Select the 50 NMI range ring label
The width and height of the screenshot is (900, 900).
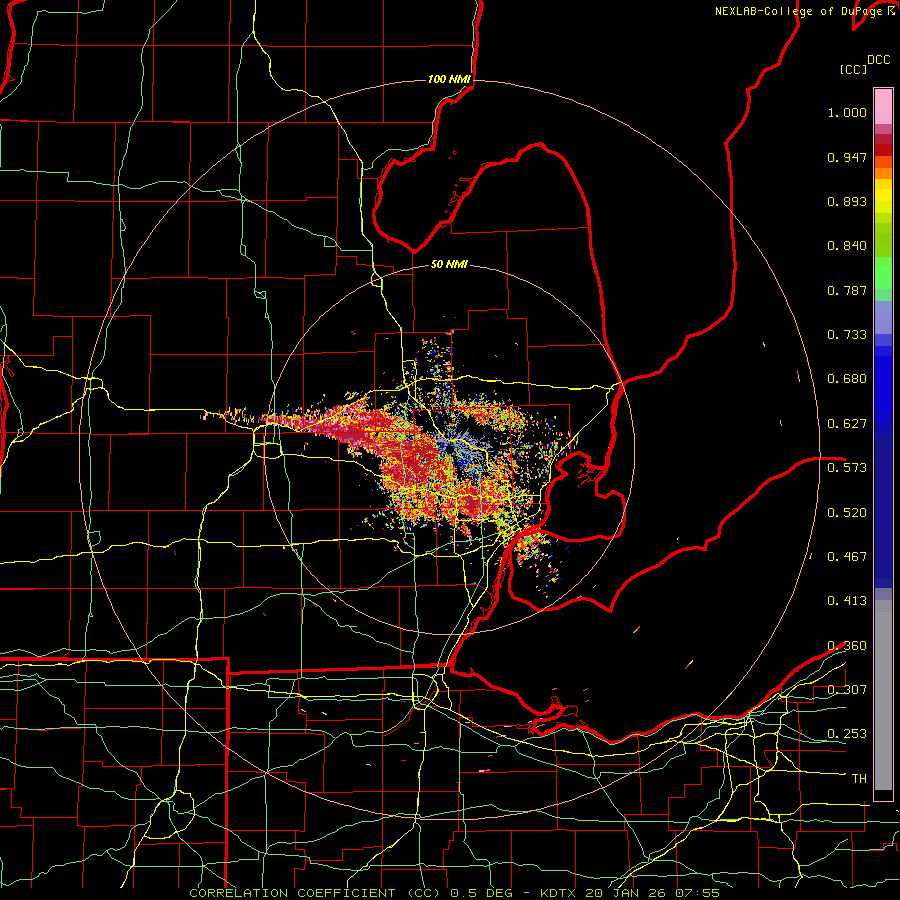[x=449, y=264]
